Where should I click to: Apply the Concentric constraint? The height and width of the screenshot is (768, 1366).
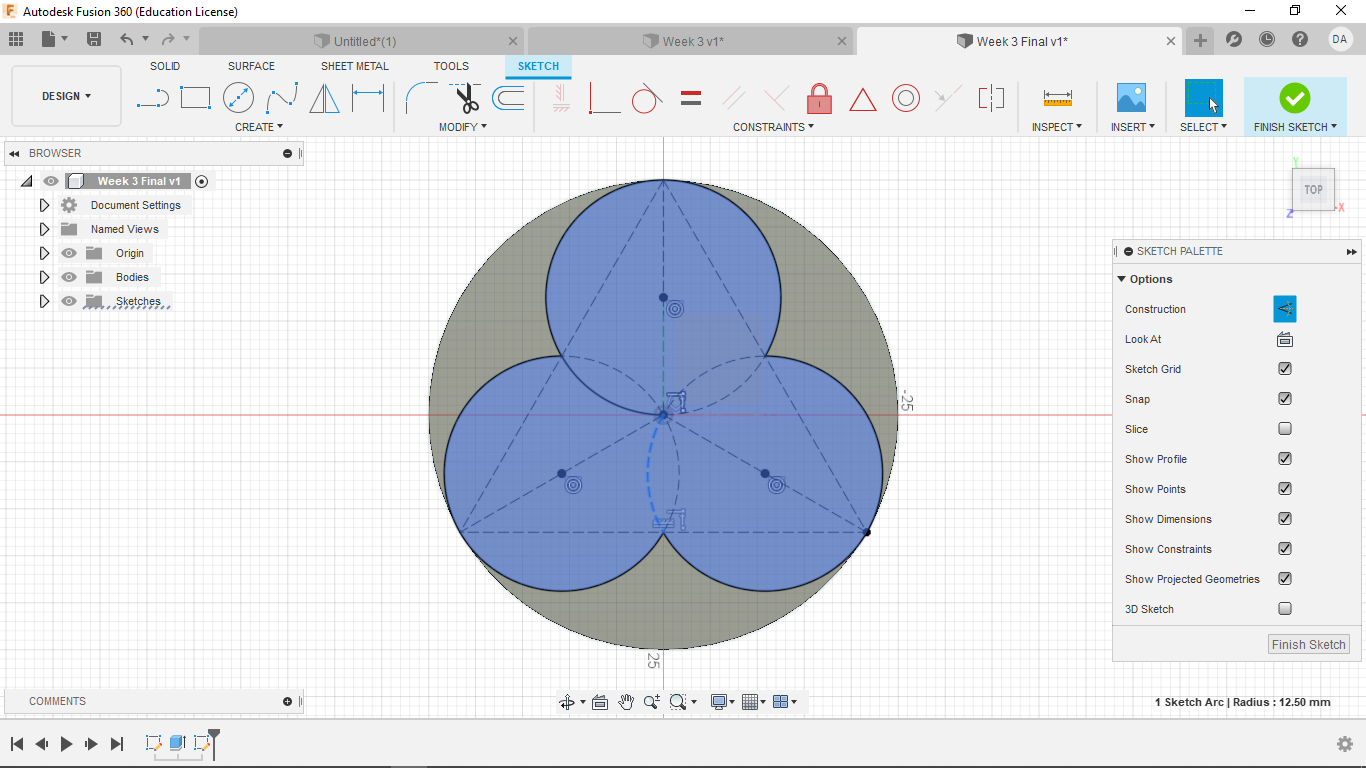tap(905, 98)
